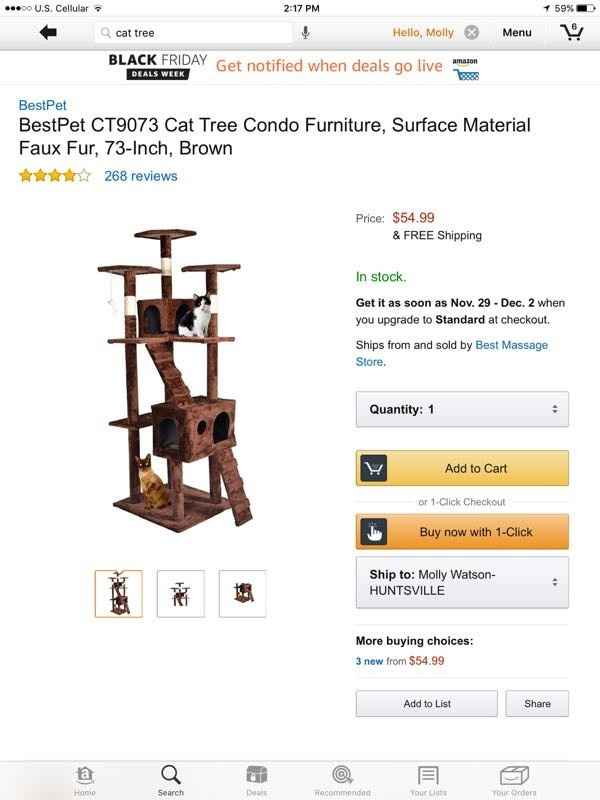Open the Quantity dropdown

point(461,408)
